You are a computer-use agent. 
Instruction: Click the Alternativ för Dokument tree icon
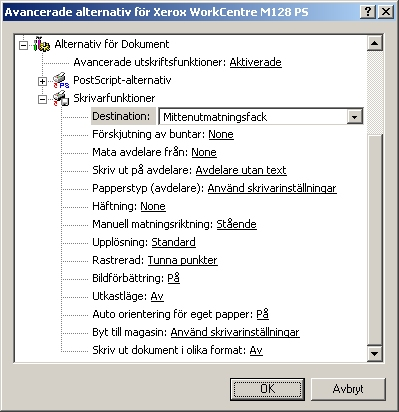pos(42,44)
